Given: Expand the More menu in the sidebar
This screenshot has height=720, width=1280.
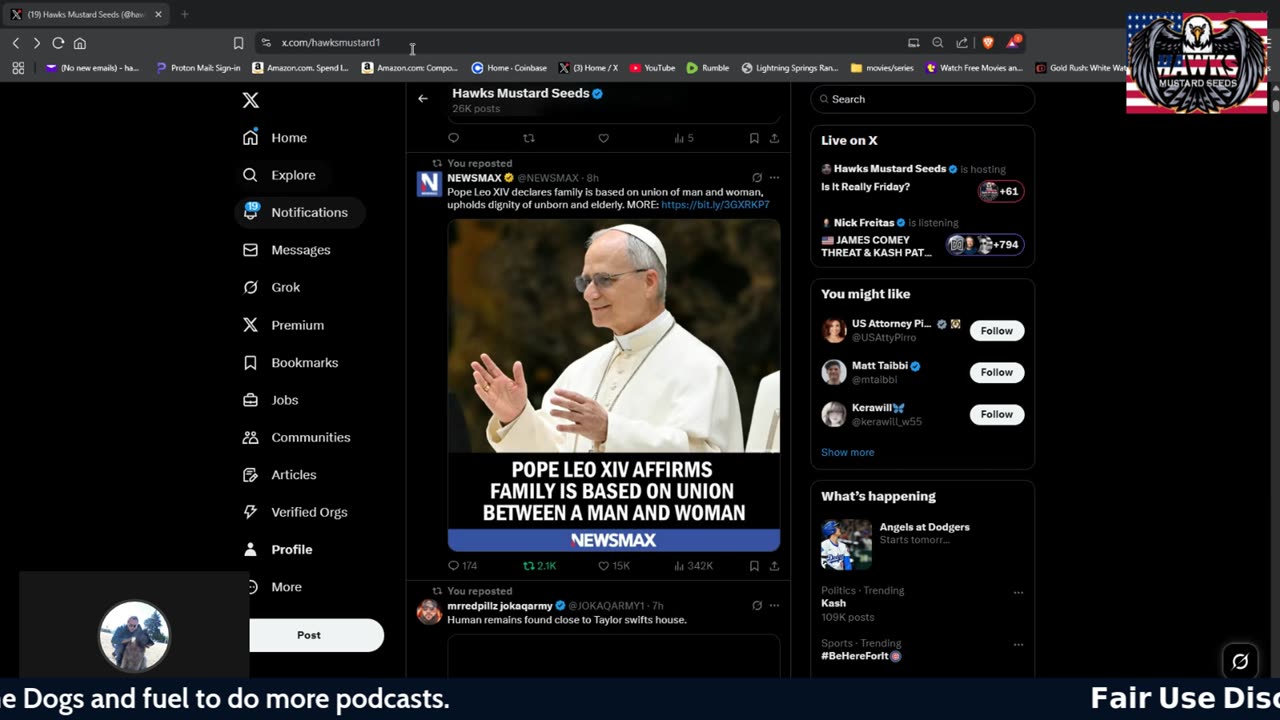Looking at the screenshot, I should coord(275,587).
